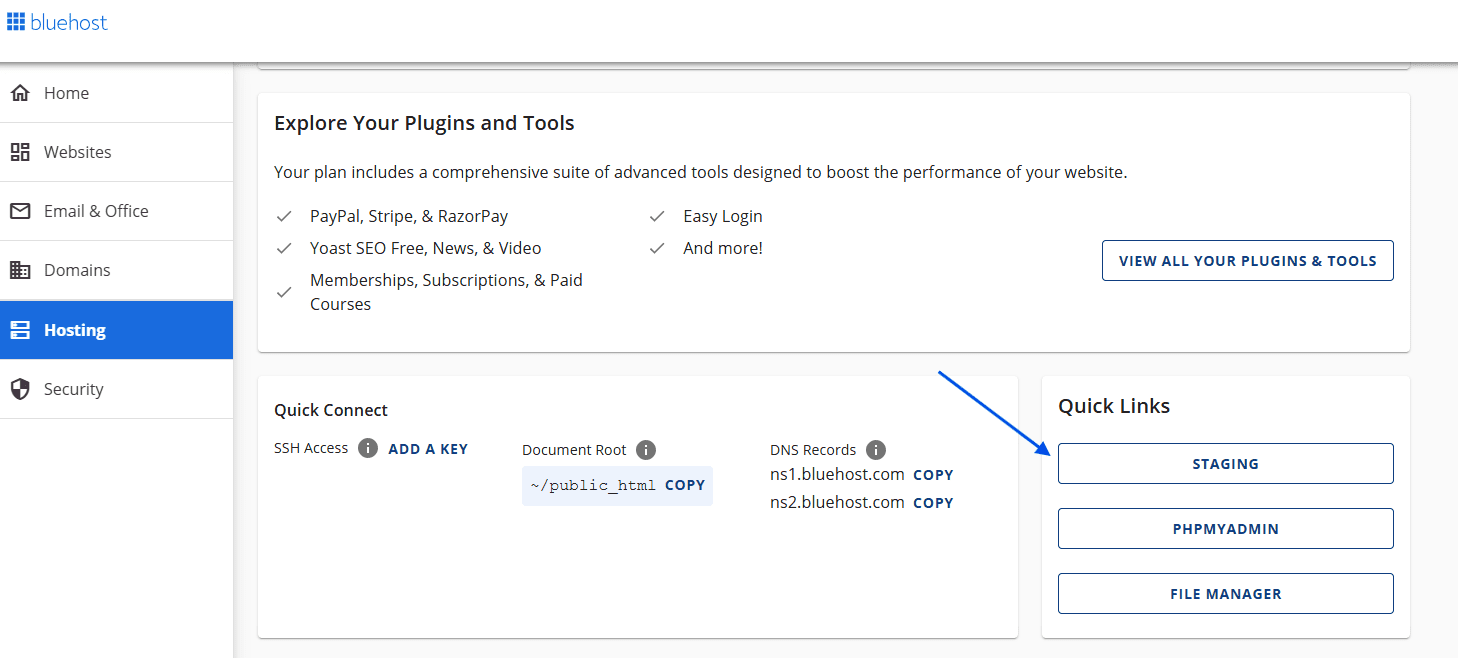Click the Quick Links heading
The width and height of the screenshot is (1458, 658).
[x=1114, y=406]
